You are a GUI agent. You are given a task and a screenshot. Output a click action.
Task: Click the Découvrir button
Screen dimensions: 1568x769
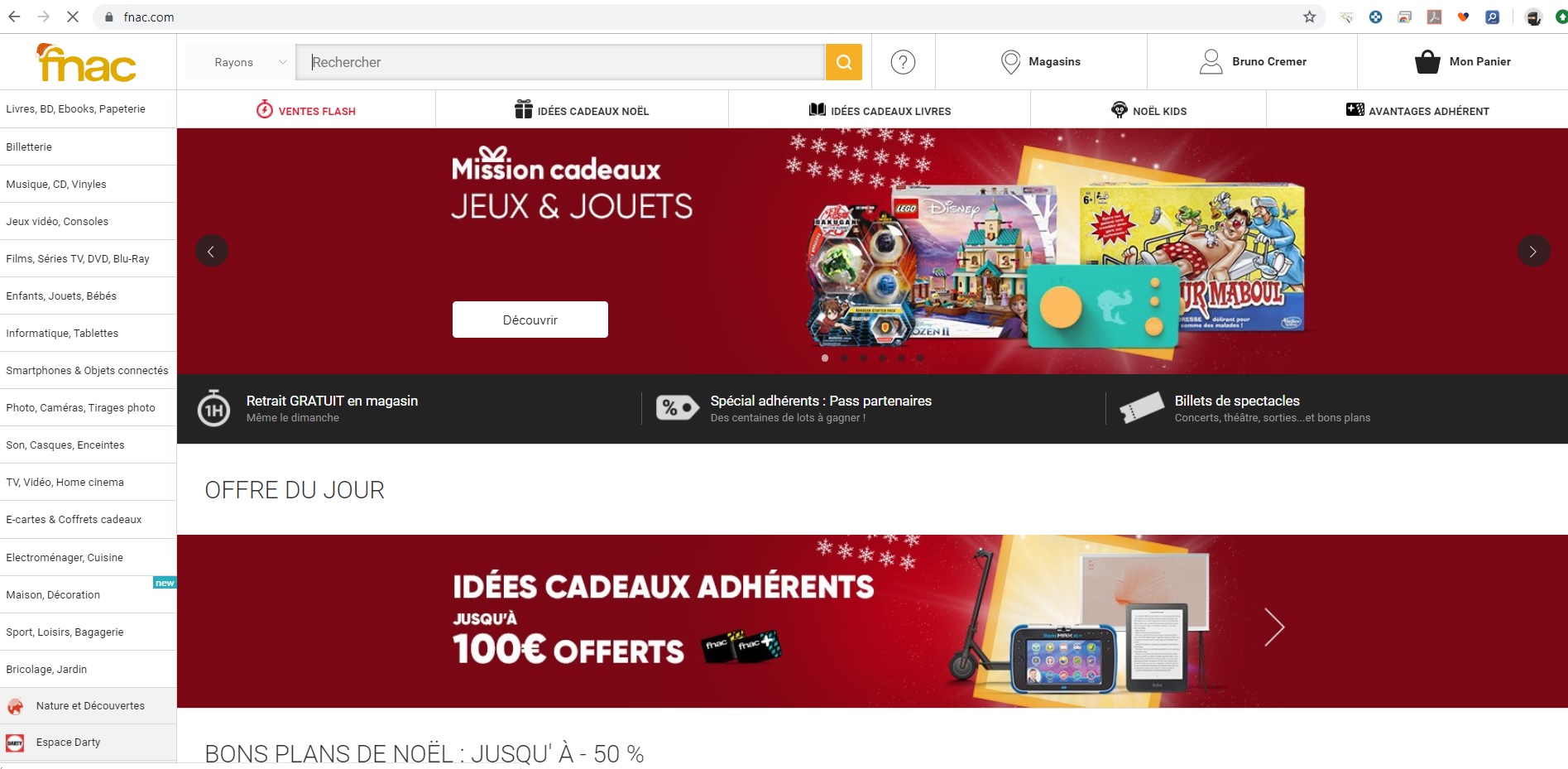point(530,320)
